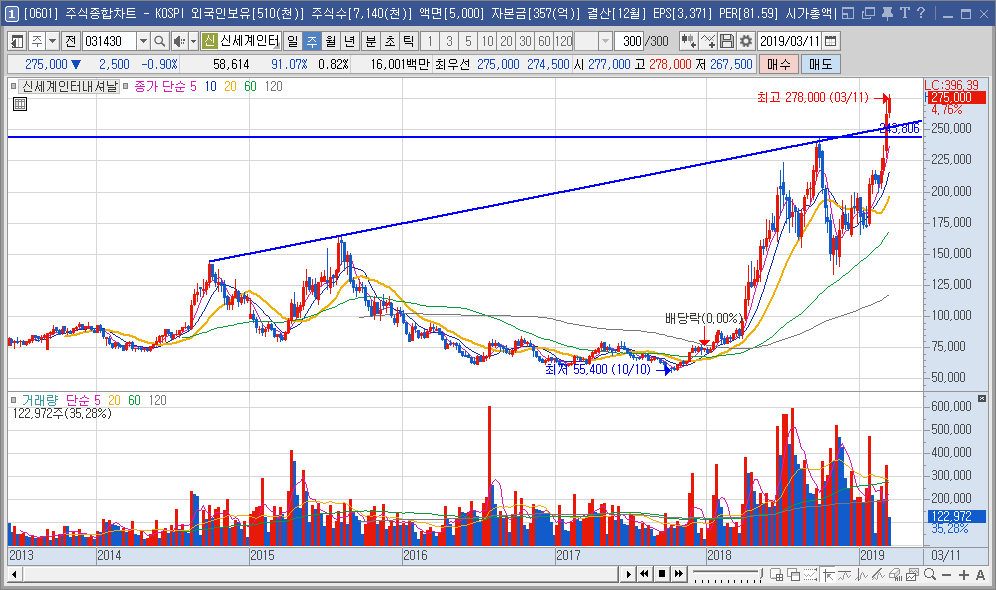Select the crosshair cursor tool icon

point(828,575)
